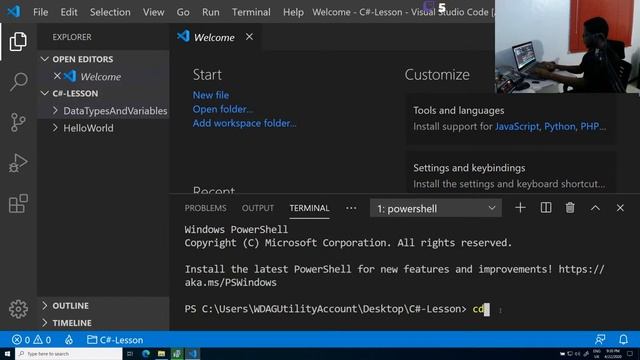
Task: Switch to VS Code taskbar icon
Action: pos(193,353)
